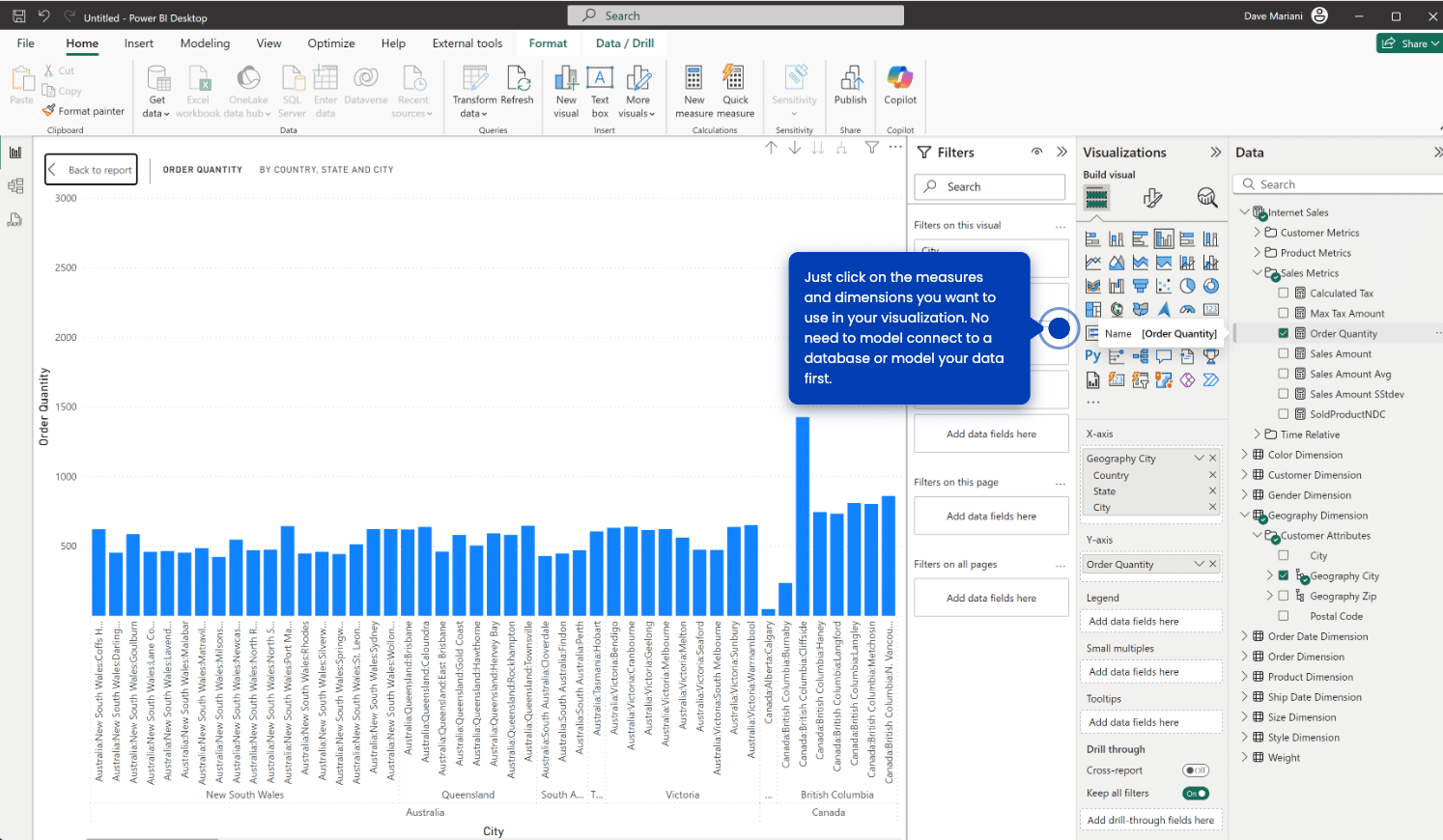
Task: Click the Back to report button
Action: click(x=91, y=170)
